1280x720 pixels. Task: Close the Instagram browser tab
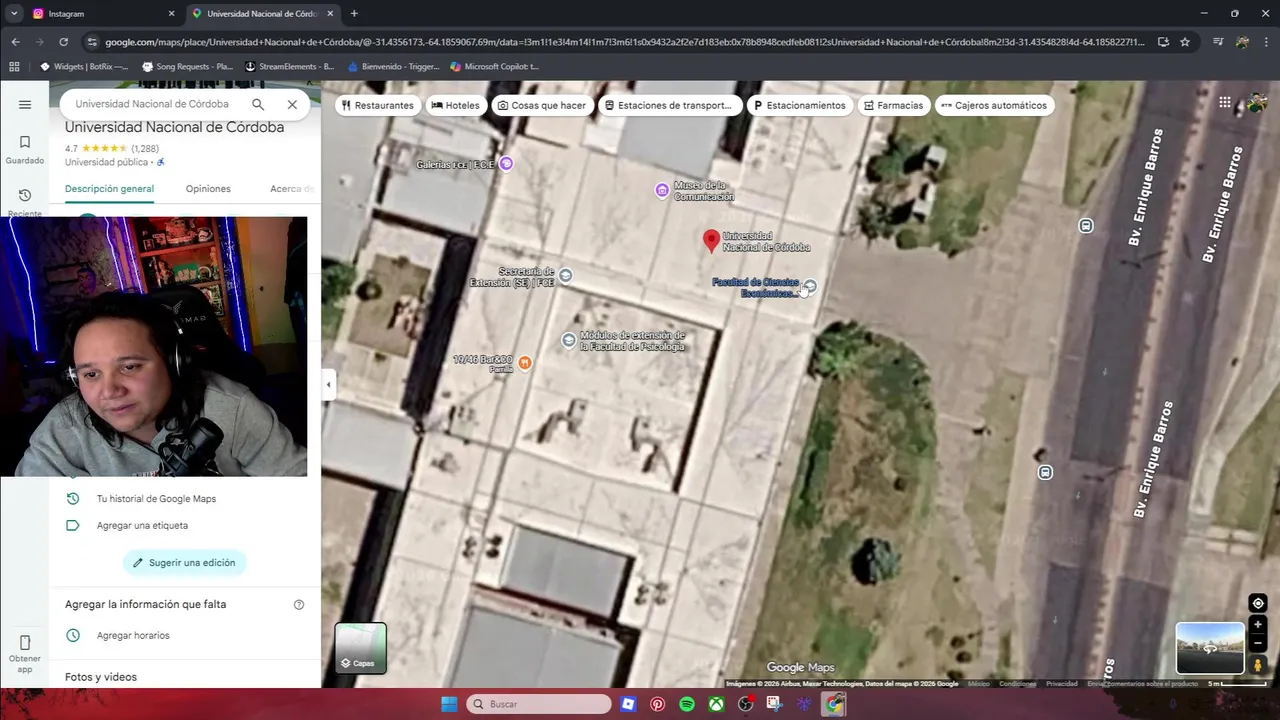click(x=171, y=14)
